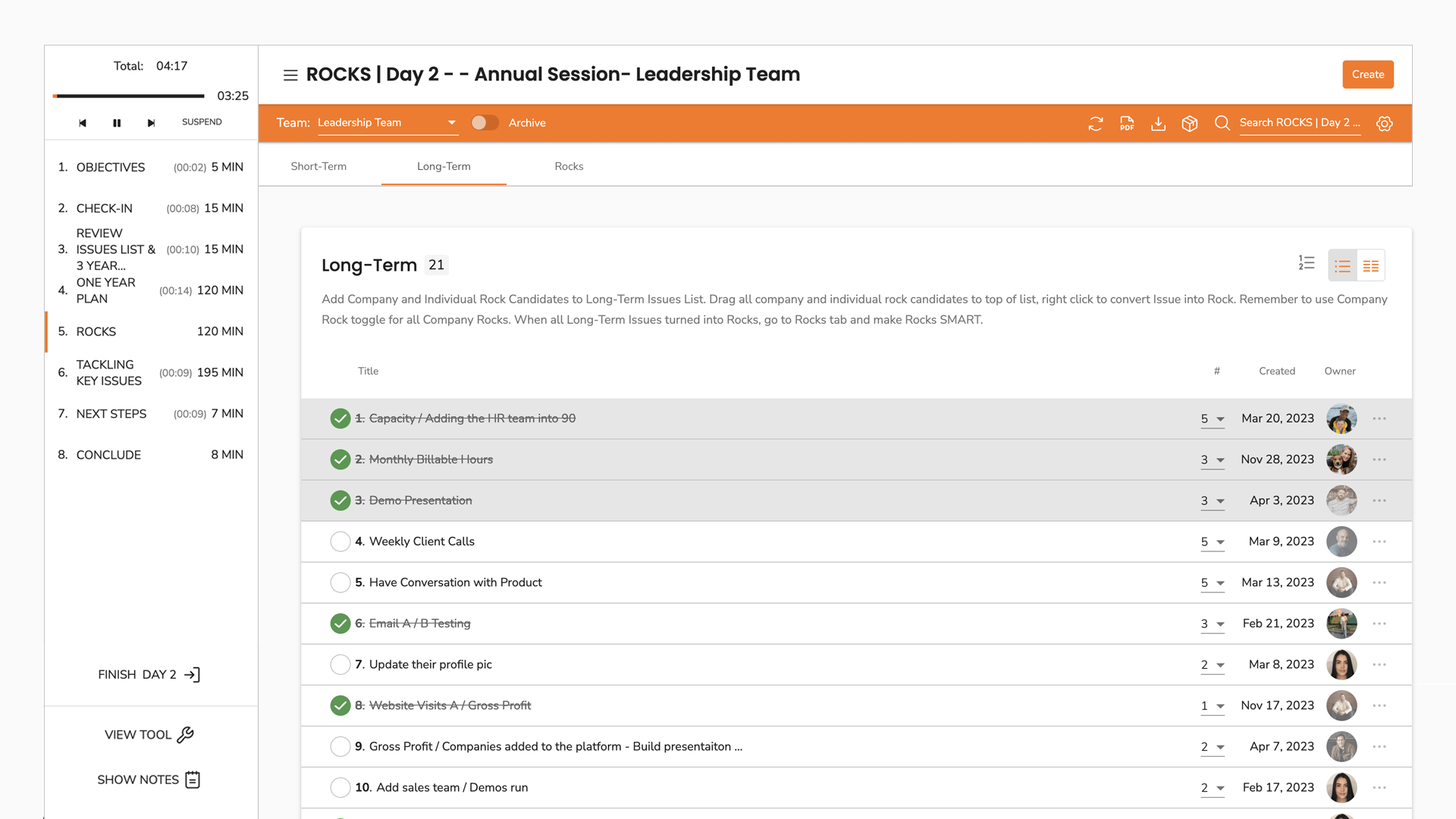This screenshot has height=819, width=1456.
Task: Open the Leadership Team selector
Action: tap(387, 122)
